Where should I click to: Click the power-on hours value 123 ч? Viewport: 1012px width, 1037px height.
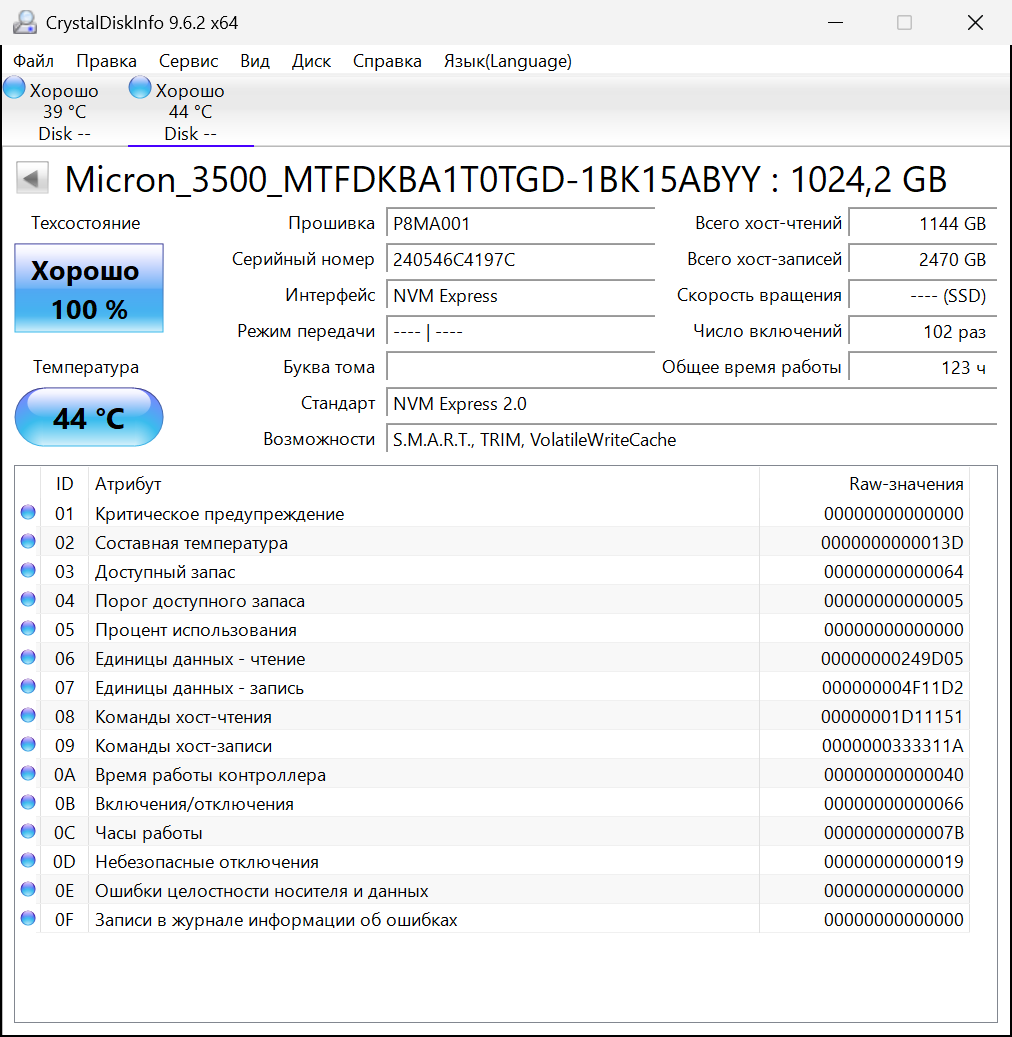click(923, 367)
